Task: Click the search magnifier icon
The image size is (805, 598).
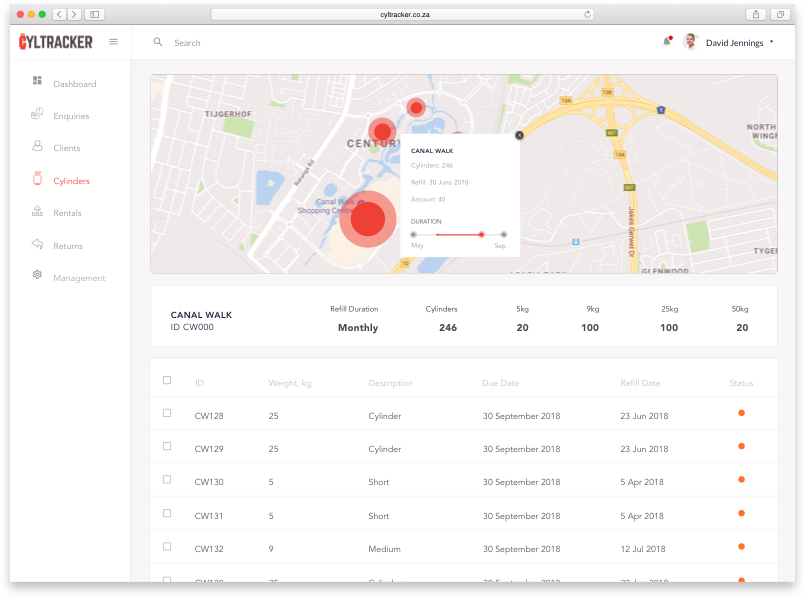Action: point(157,42)
